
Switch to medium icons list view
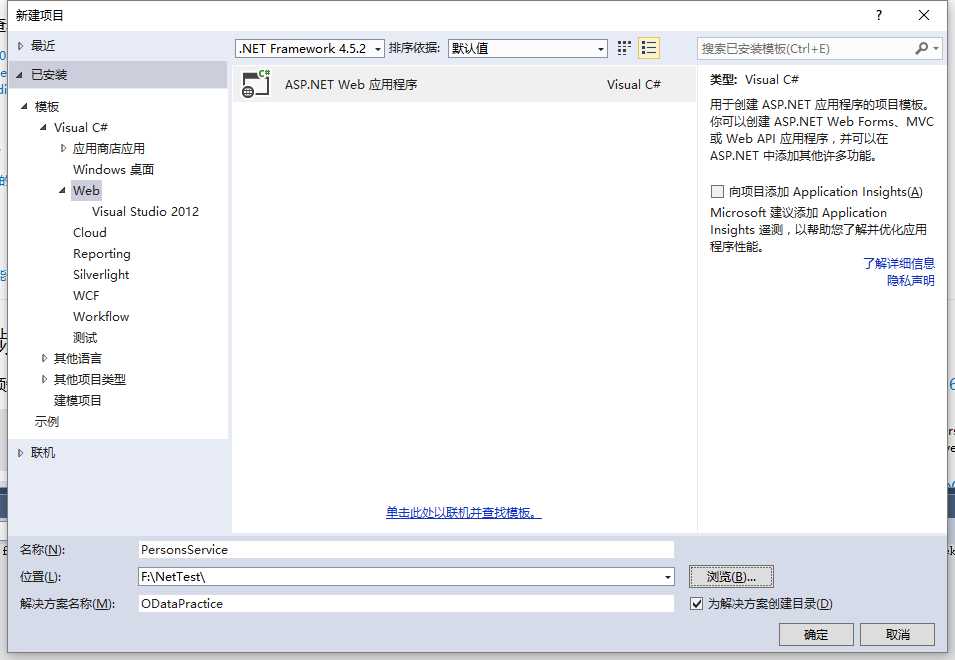coord(649,48)
